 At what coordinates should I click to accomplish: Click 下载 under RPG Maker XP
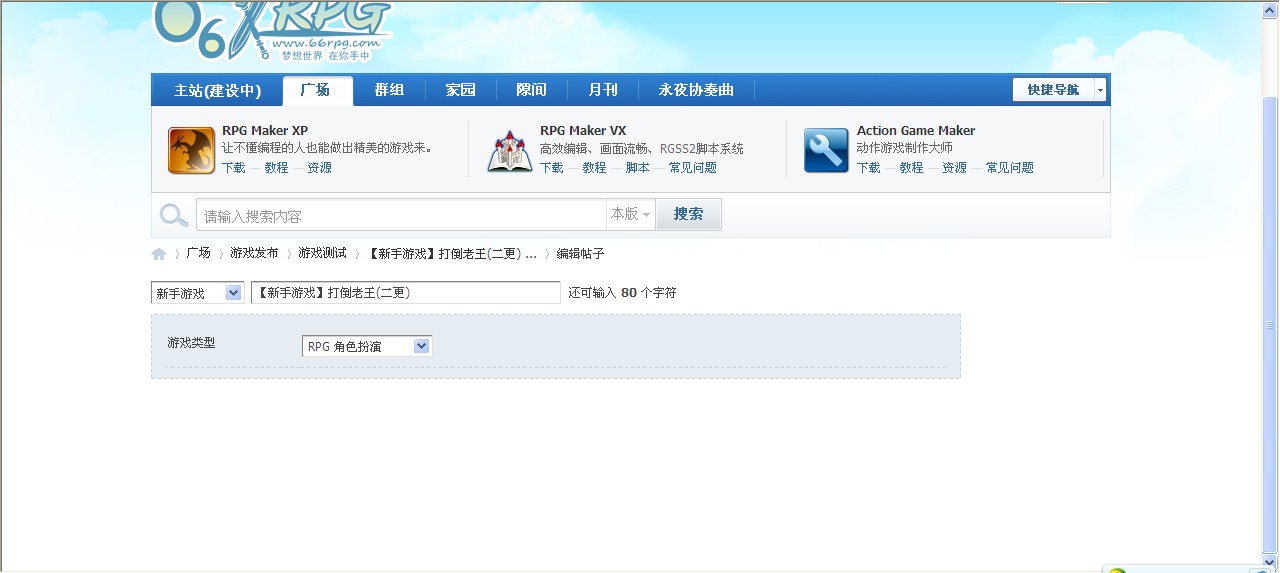pos(233,168)
